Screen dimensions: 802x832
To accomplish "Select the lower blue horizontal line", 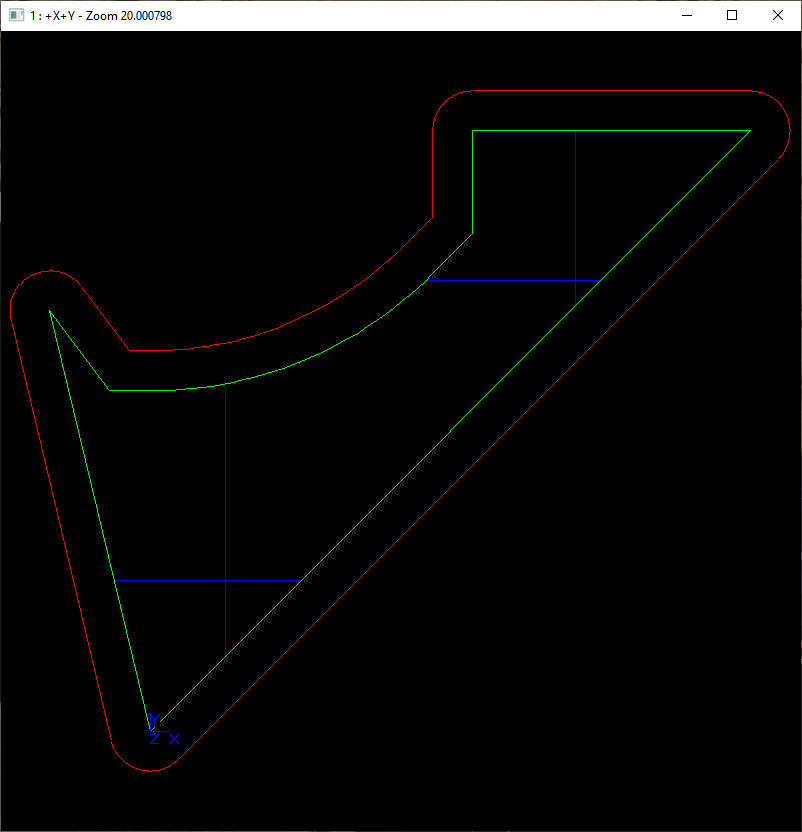I will [205, 580].
